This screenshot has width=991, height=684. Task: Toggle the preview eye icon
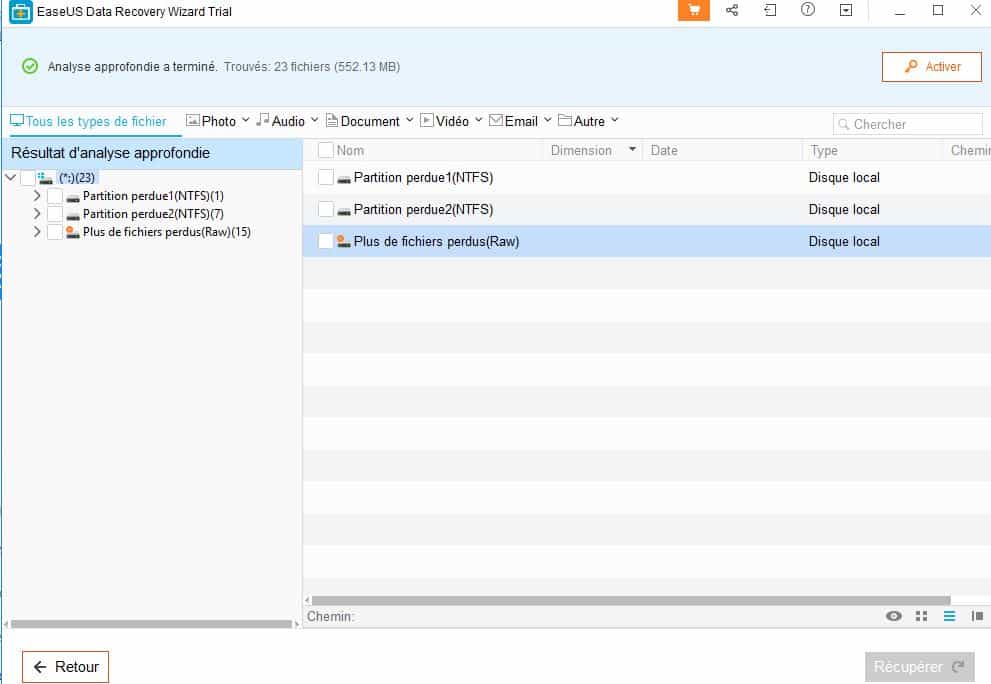coord(894,616)
